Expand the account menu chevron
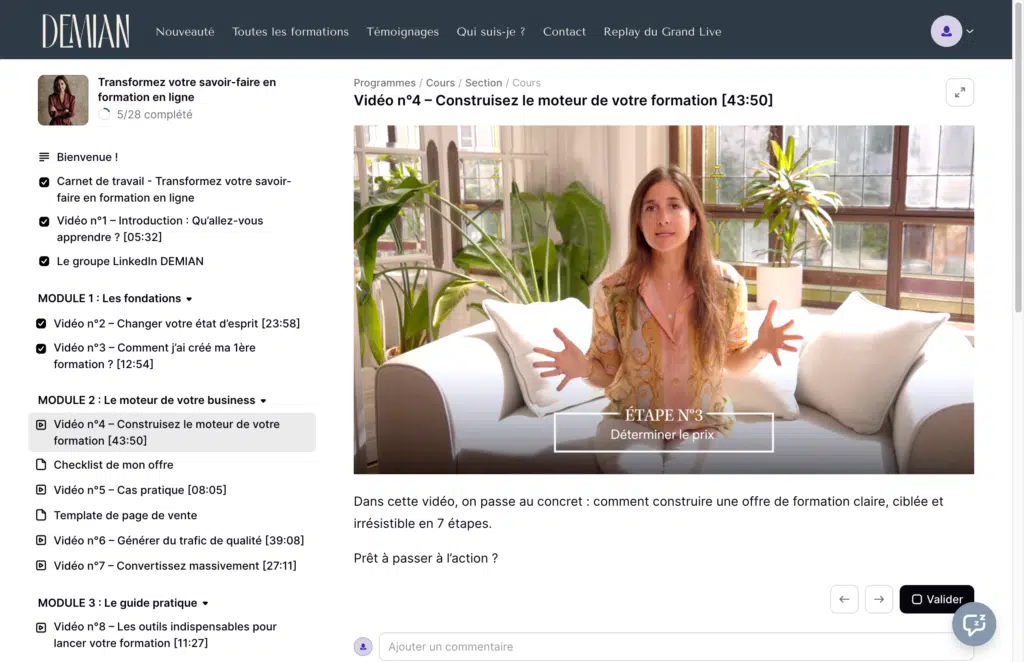 970,31
